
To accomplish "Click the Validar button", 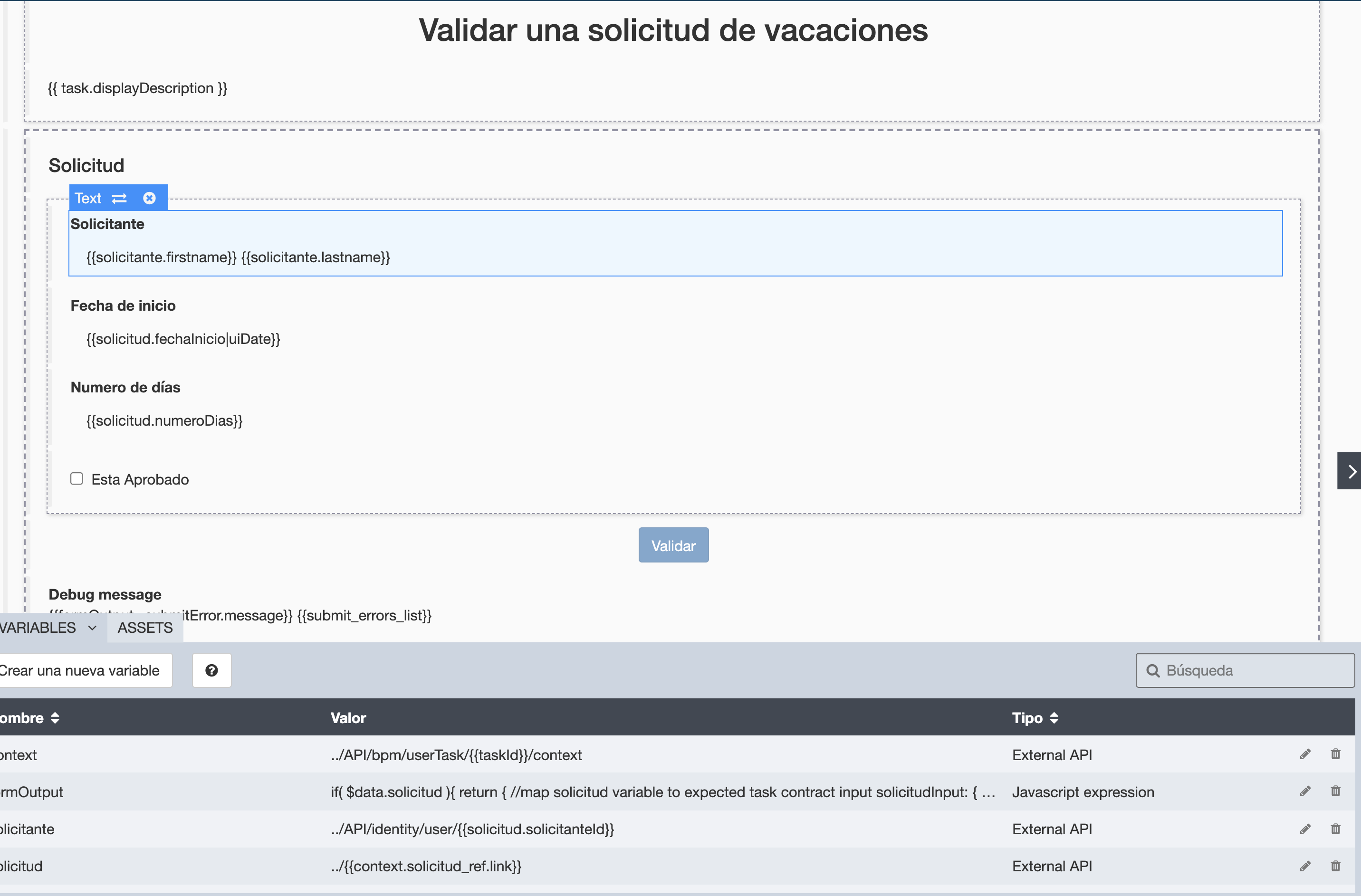I will click(x=673, y=545).
